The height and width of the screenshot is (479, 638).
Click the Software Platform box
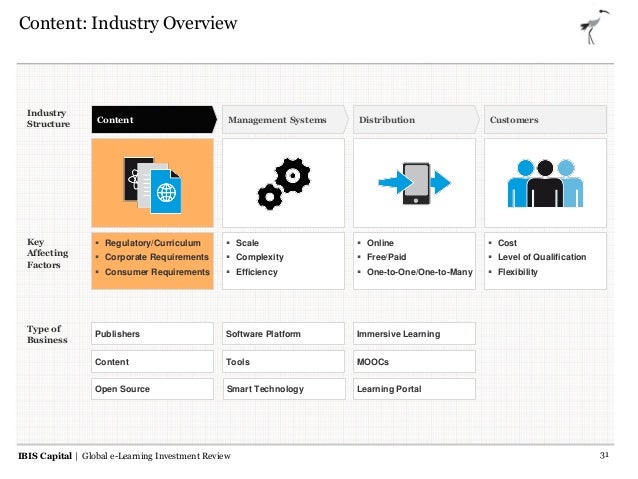(283, 334)
